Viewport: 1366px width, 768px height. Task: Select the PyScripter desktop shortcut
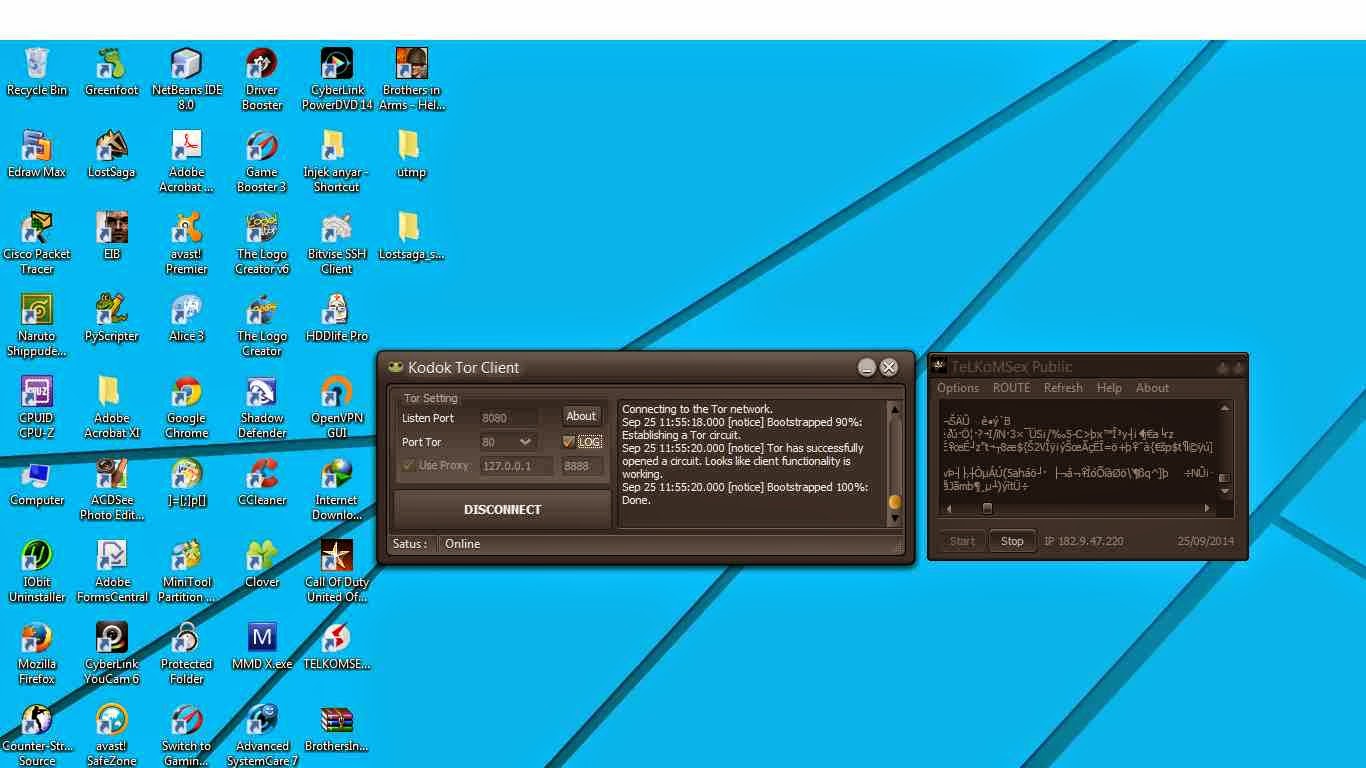click(112, 318)
